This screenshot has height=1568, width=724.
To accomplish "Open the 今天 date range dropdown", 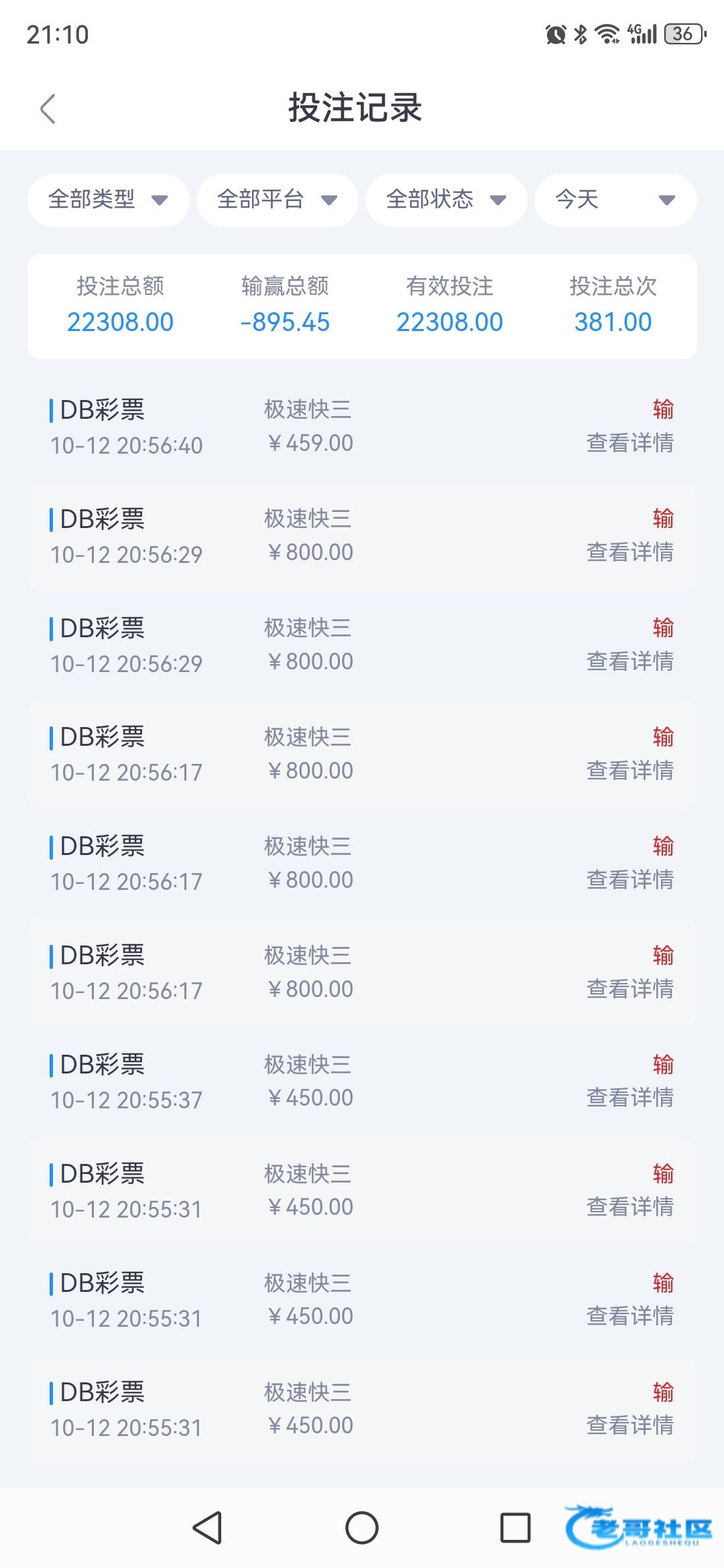I will [x=615, y=200].
